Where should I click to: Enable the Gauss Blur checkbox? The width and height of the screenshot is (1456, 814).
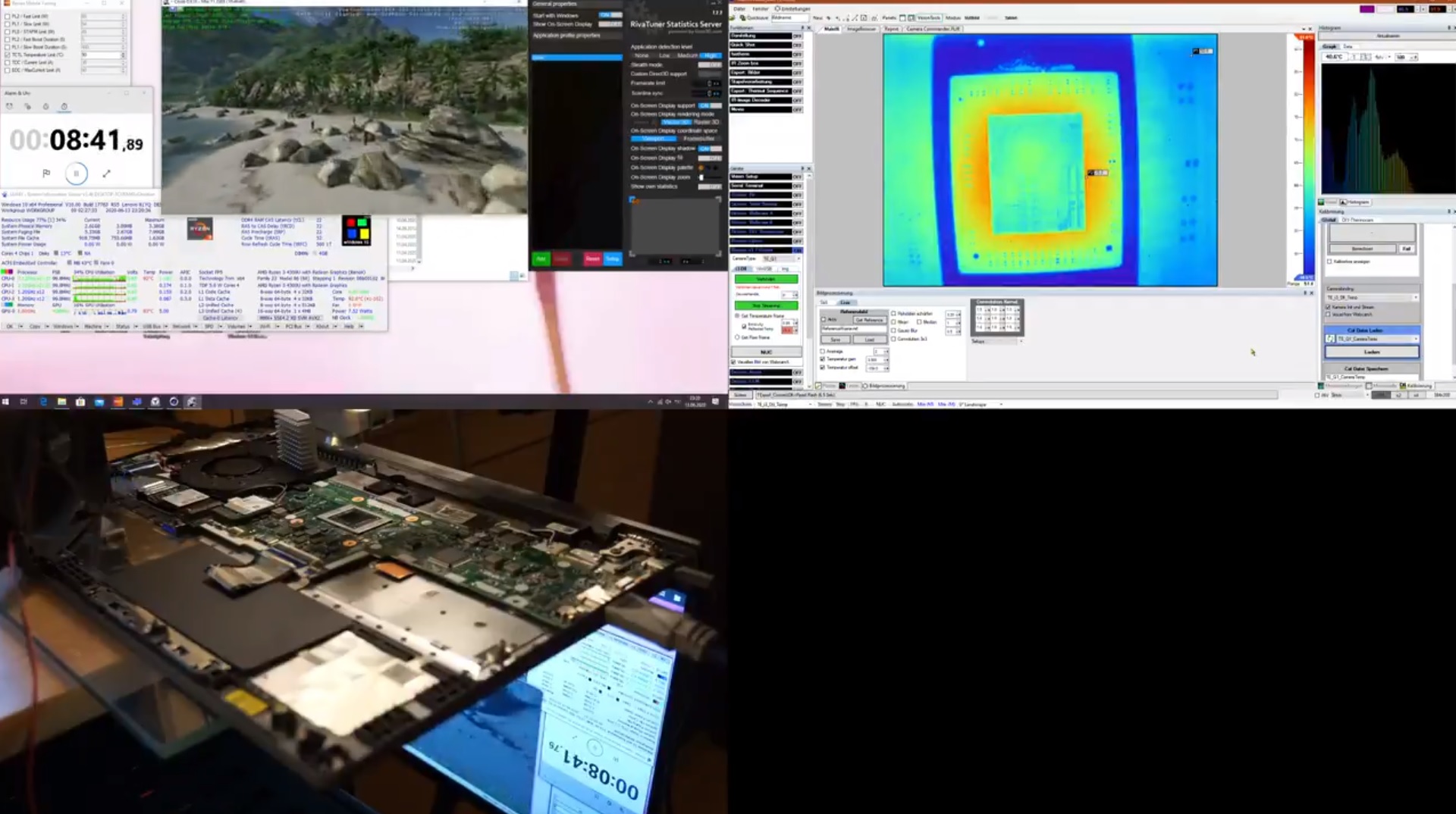click(x=894, y=330)
